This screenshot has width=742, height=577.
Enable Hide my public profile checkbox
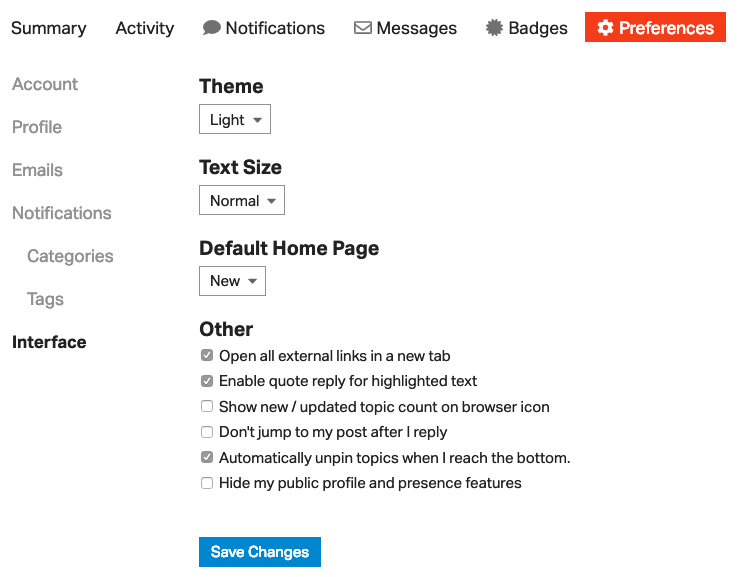click(207, 483)
